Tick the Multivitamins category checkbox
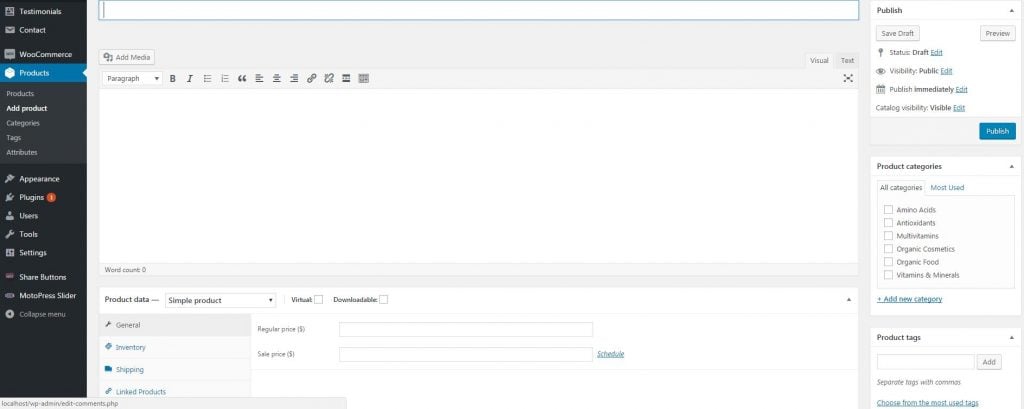This screenshot has width=1024, height=409. click(x=888, y=235)
